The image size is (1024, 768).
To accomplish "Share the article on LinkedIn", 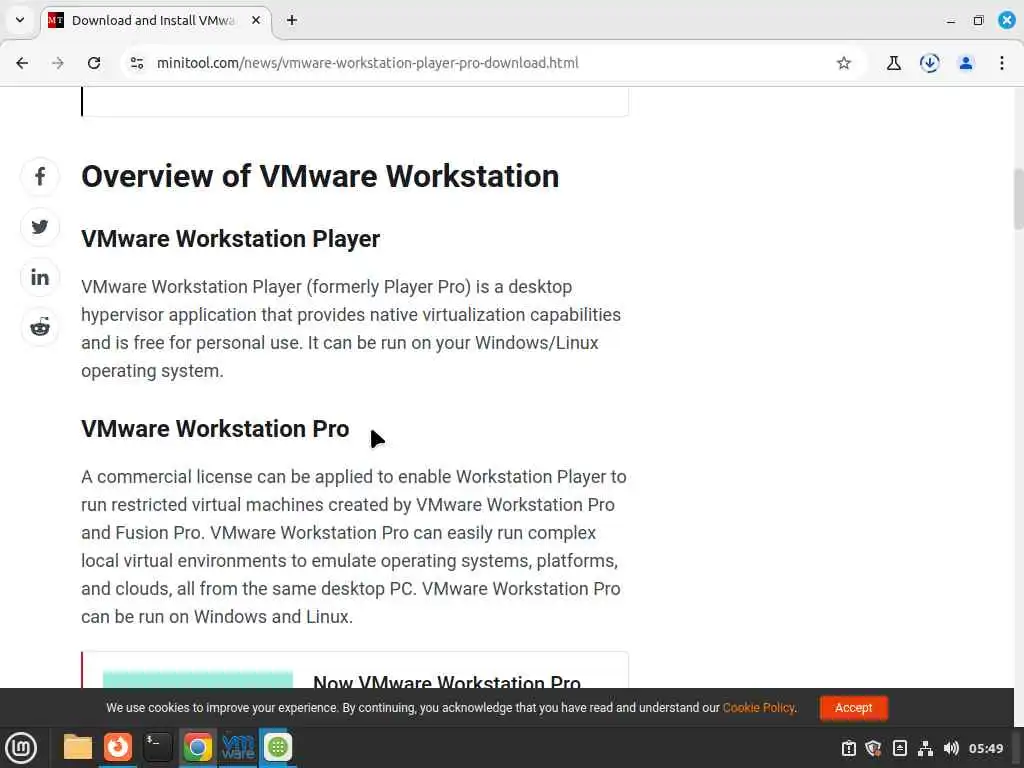I will click(40, 277).
